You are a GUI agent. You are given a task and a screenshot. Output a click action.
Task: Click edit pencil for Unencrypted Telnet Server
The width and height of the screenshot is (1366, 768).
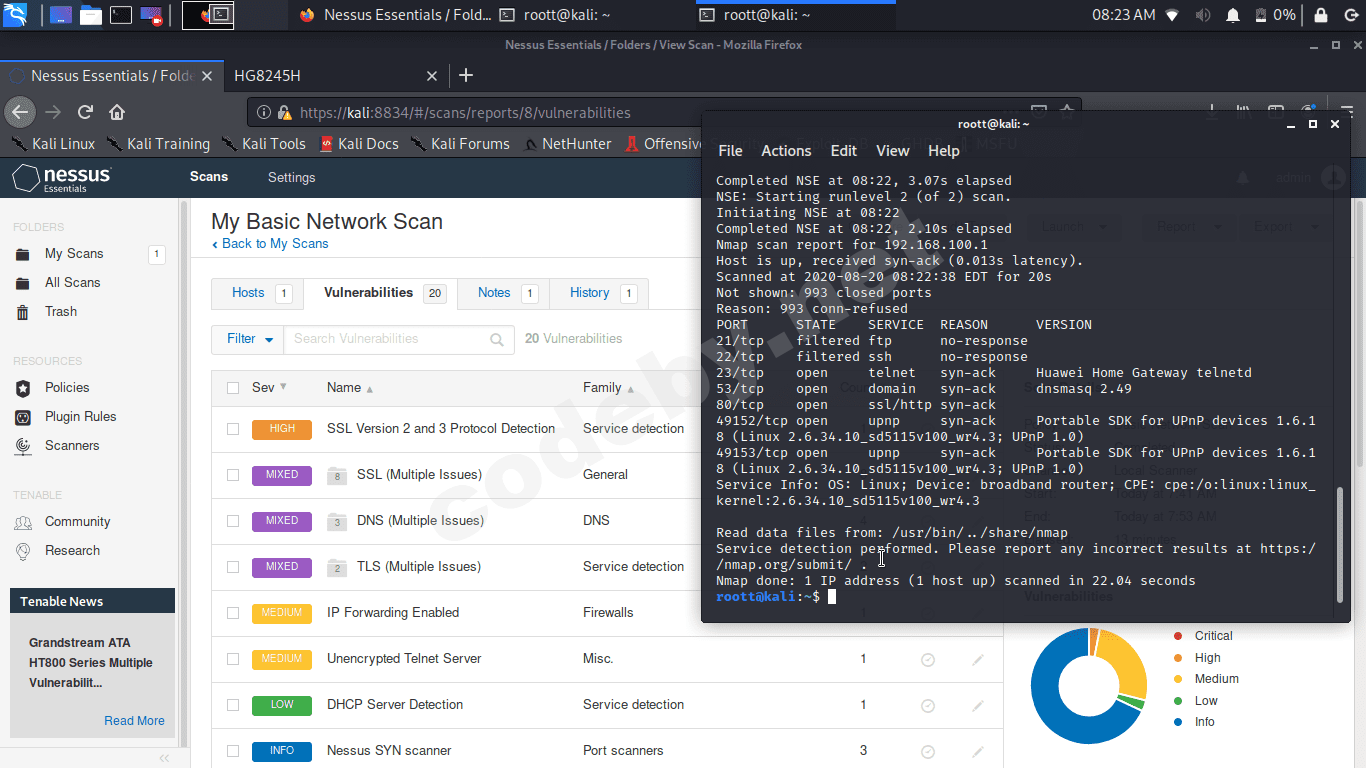(977, 659)
